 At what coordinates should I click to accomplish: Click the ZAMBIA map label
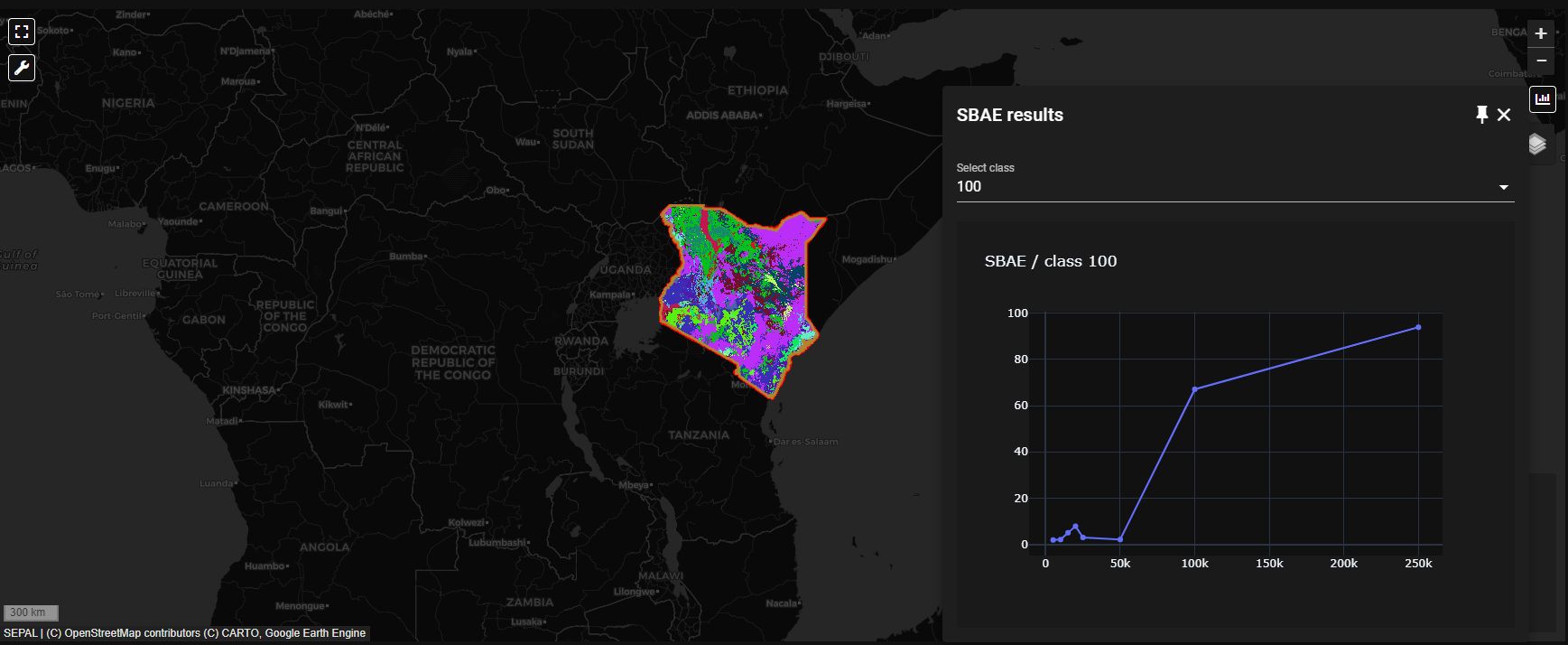coord(530,602)
